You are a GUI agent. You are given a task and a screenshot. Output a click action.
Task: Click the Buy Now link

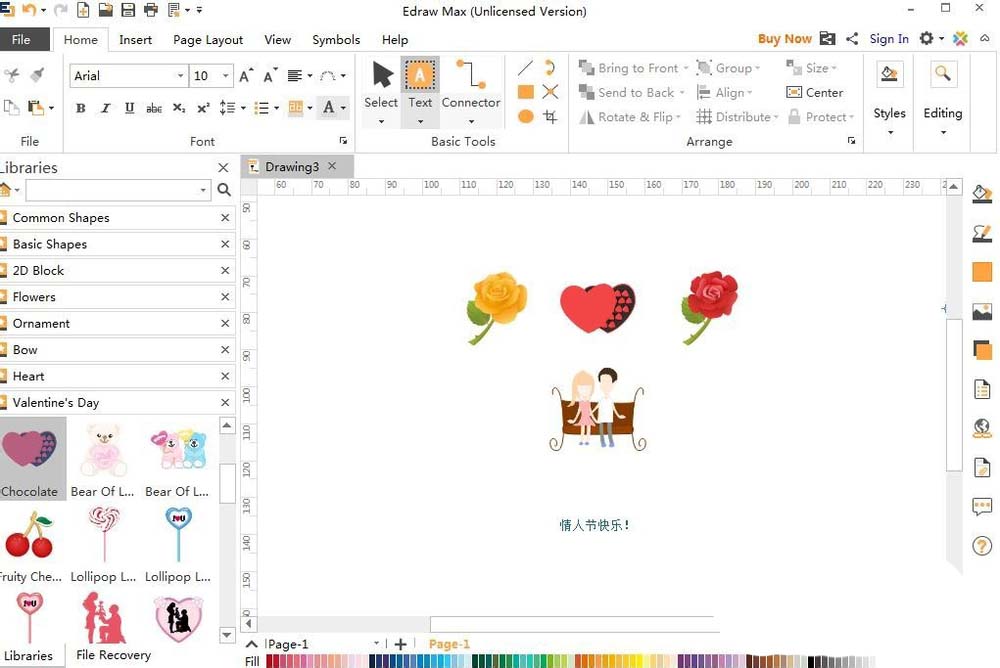[x=784, y=38]
